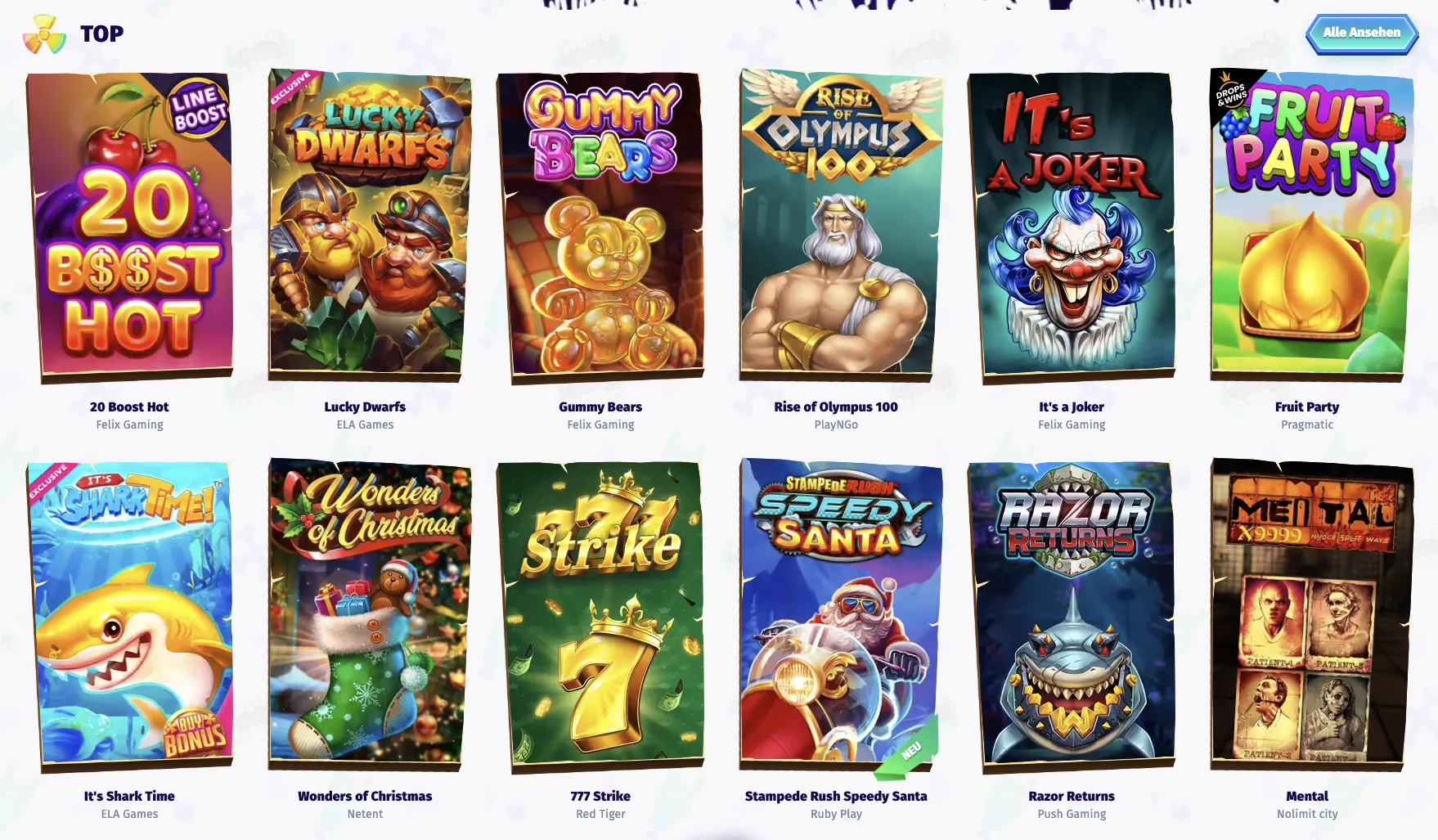Open the Razor Returns shark cover
The width and height of the screenshot is (1438, 840).
click(1072, 616)
